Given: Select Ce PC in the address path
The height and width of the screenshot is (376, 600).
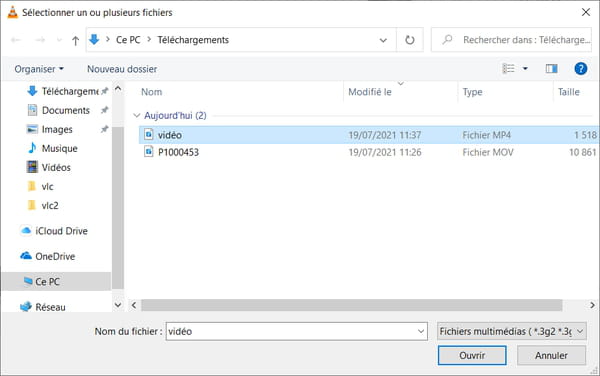Looking at the screenshot, I should coord(128,40).
